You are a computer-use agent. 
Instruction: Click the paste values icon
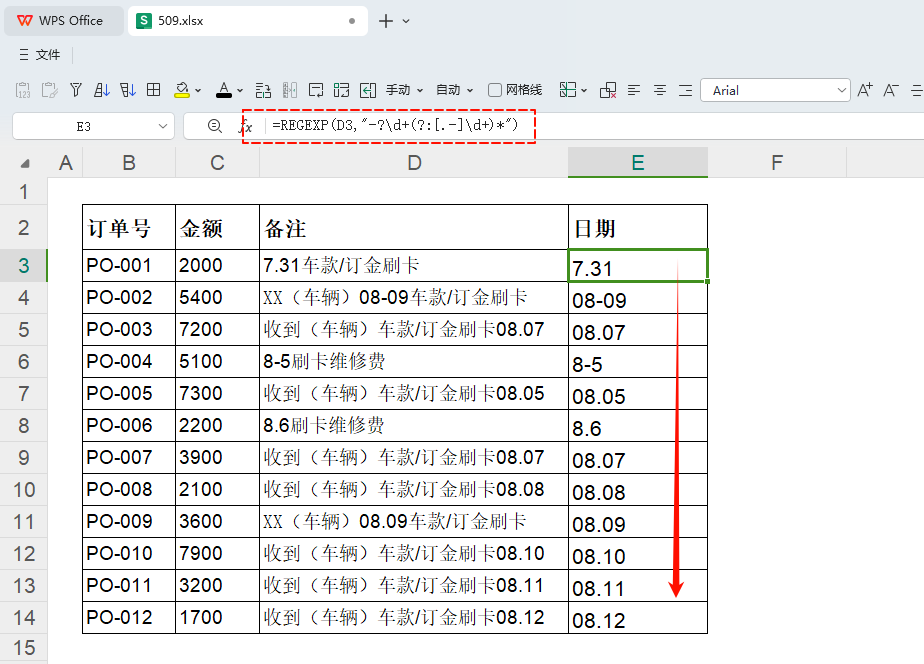point(23,90)
